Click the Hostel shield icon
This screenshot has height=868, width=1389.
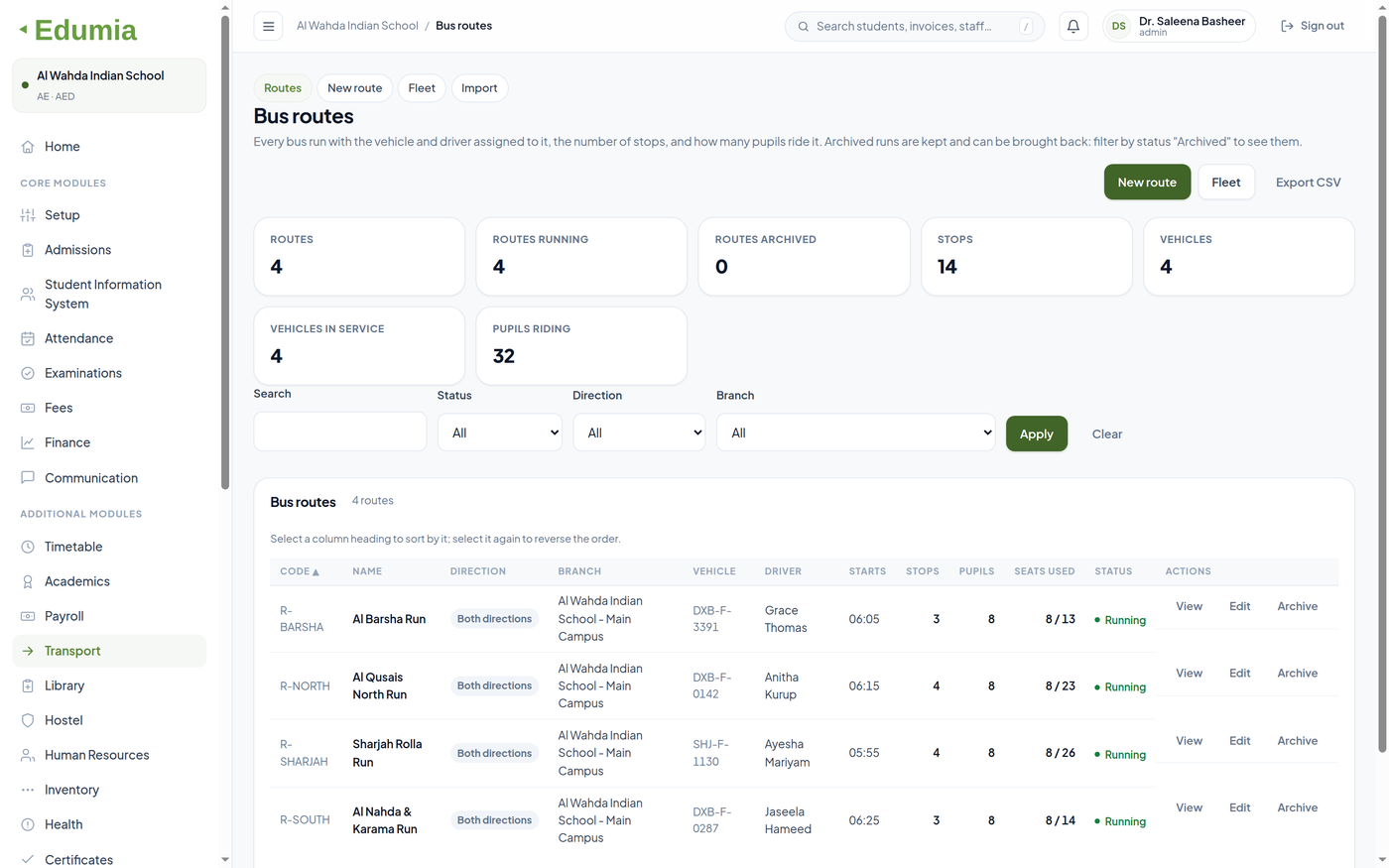28,720
